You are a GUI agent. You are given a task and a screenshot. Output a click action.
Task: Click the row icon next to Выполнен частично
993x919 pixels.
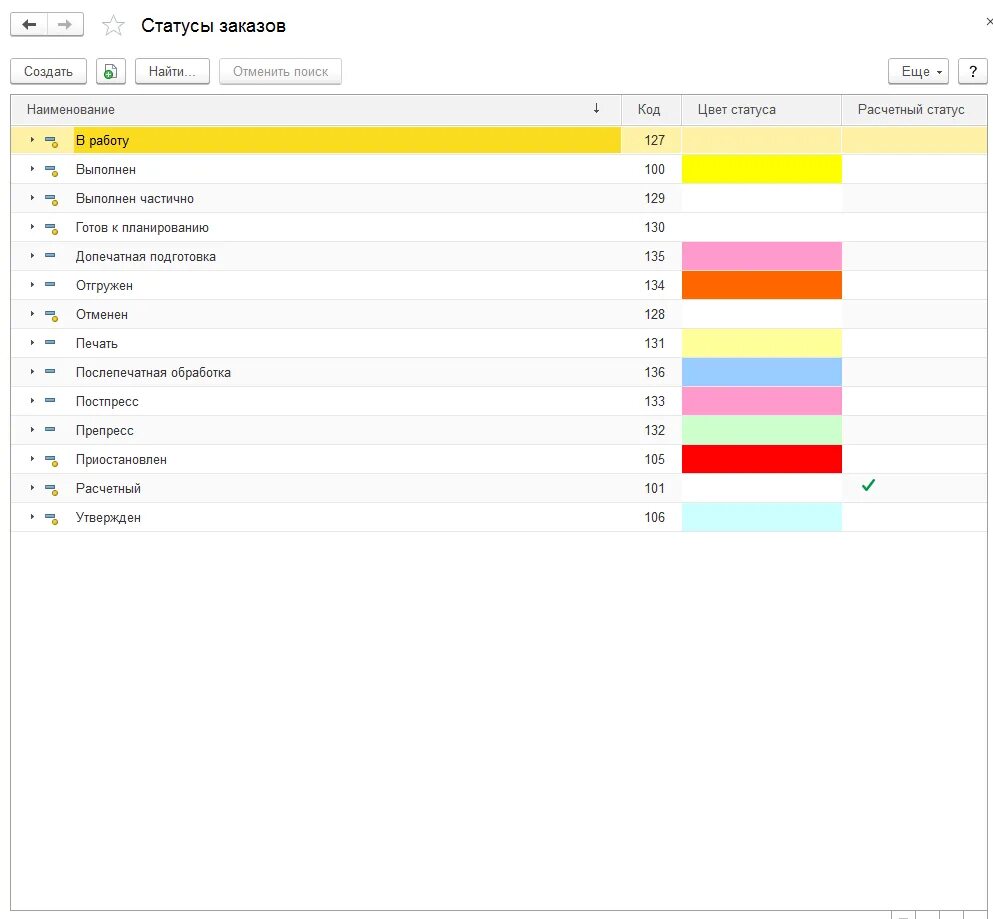(x=51, y=200)
